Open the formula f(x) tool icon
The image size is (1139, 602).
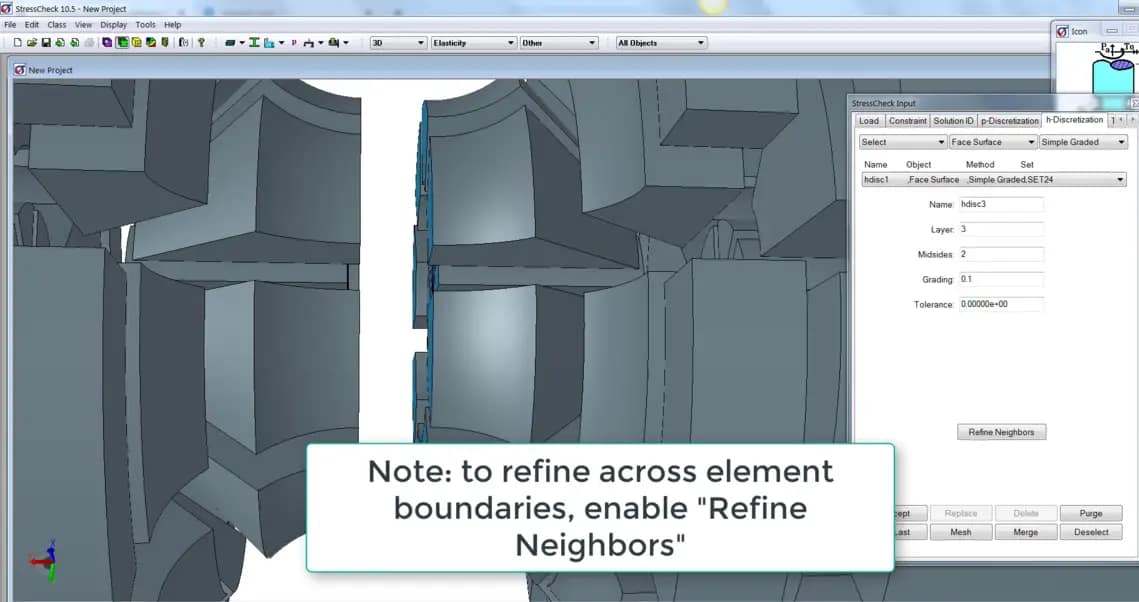(x=185, y=42)
